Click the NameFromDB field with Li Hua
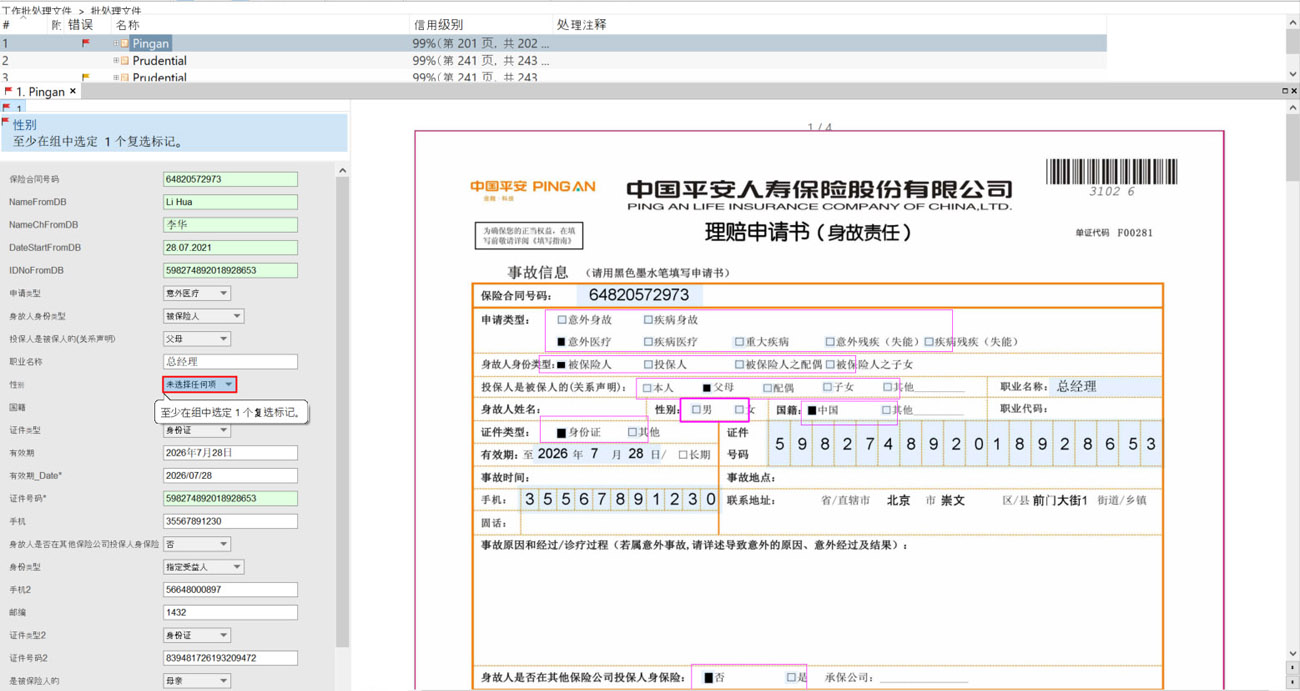1300x691 pixels. (x=230, y=202)
